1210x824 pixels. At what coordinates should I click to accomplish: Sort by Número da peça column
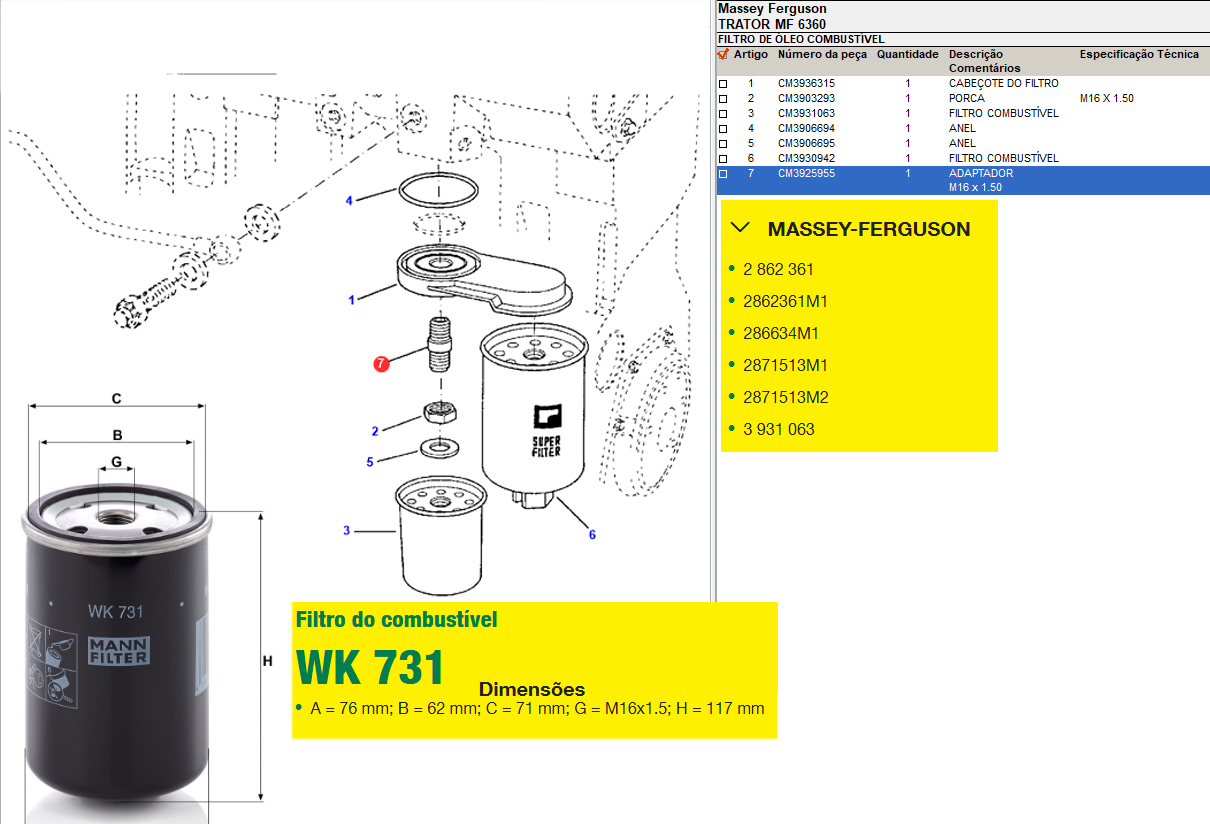pos(822,54)
